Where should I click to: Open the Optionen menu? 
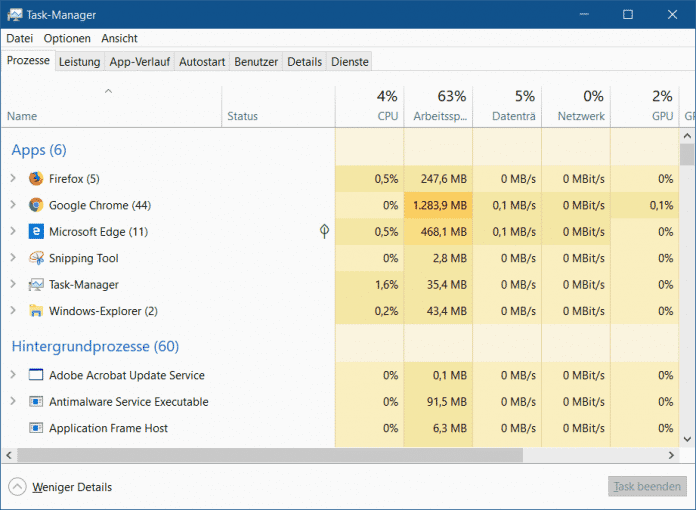coord(67,38)
